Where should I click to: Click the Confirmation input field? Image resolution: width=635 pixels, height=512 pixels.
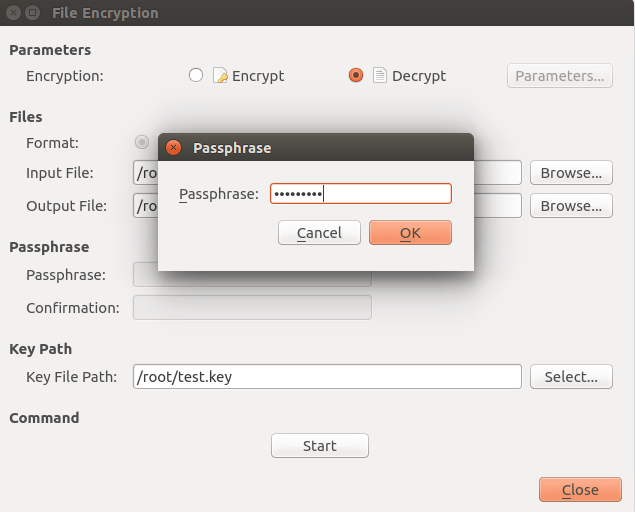point(252,308)
